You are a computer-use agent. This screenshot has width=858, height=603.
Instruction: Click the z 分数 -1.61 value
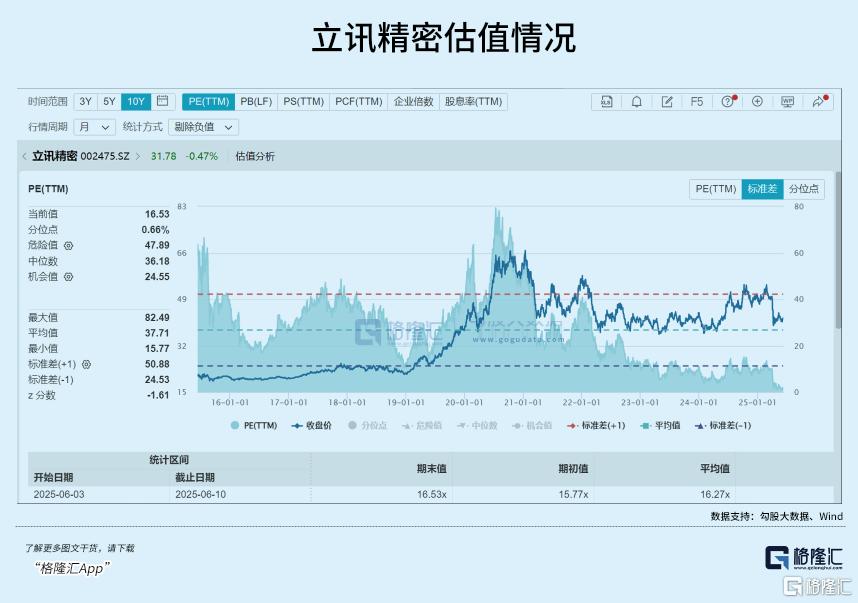point(158,395)
